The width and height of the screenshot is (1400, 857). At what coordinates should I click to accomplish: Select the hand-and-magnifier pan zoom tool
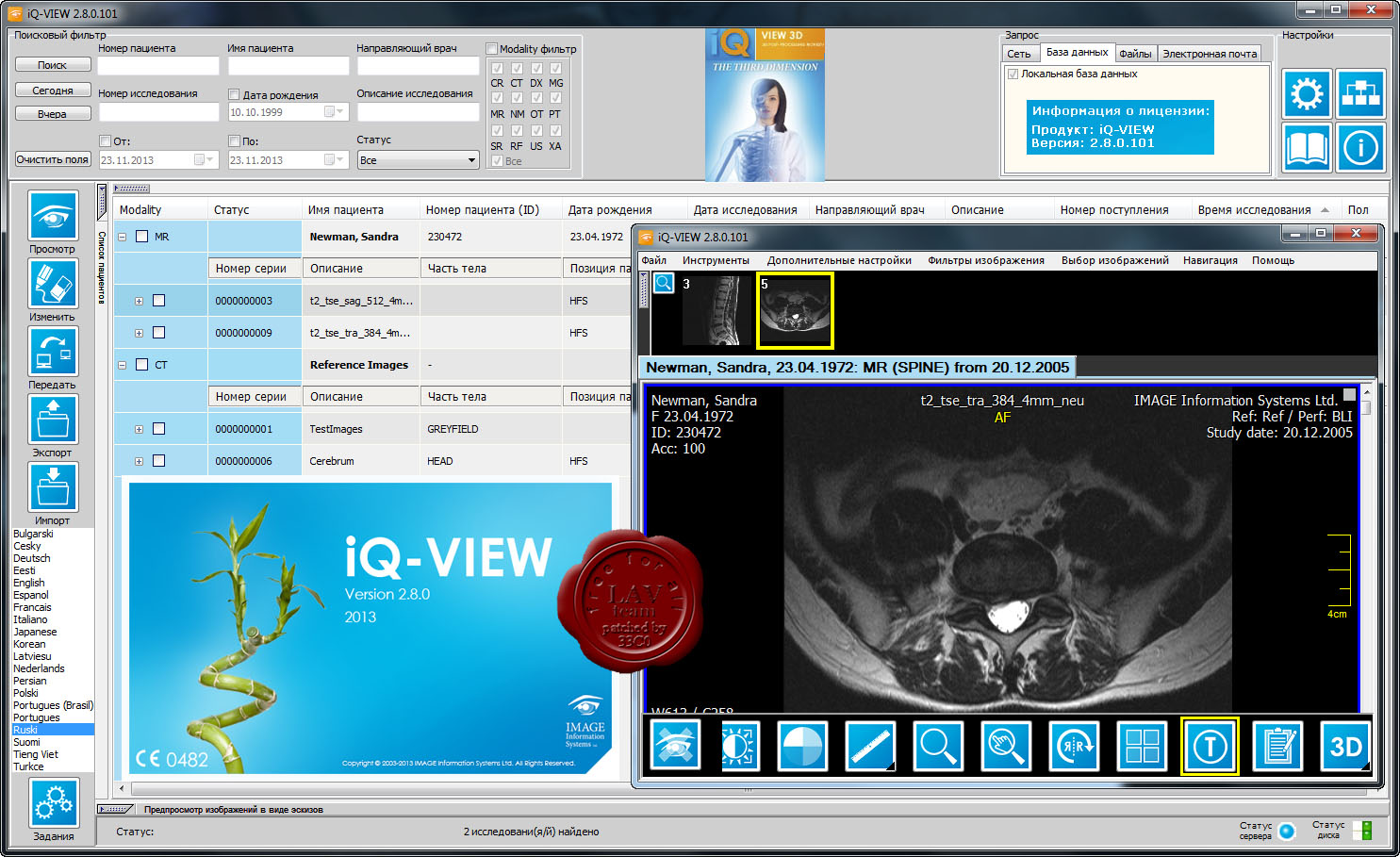pos(1006,746)
